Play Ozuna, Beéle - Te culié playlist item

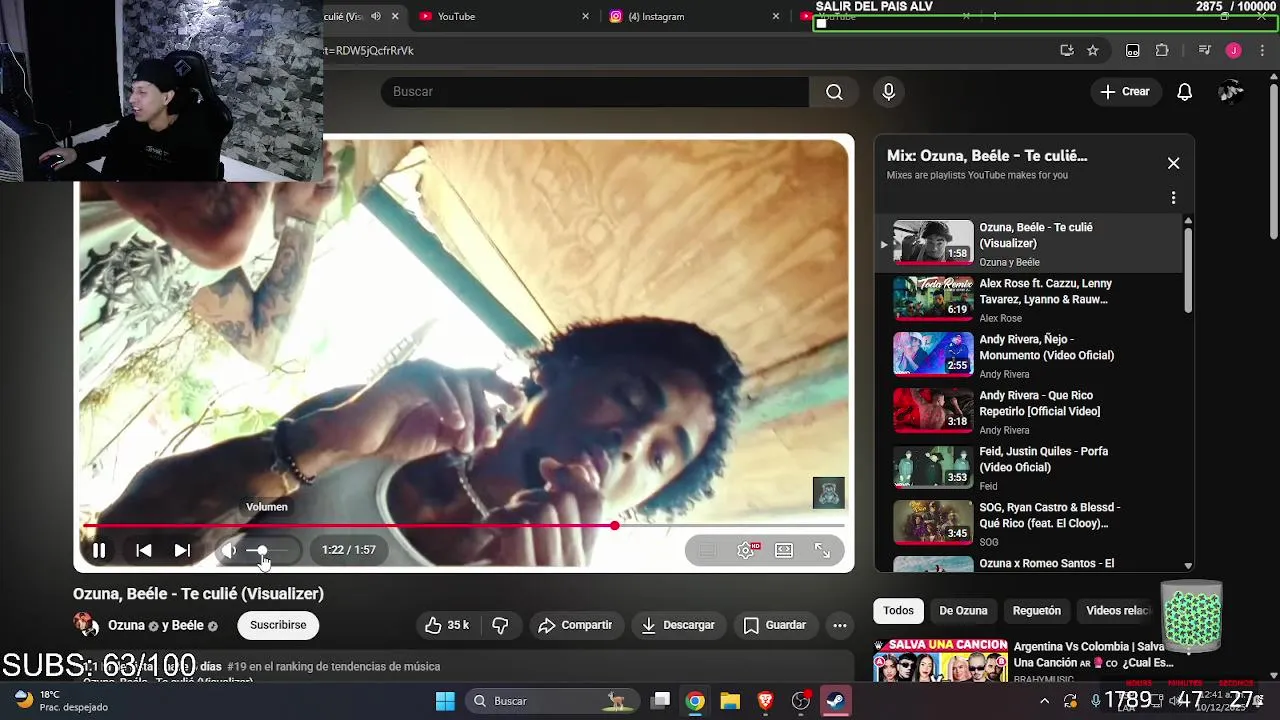click(x=1028, y=244)
